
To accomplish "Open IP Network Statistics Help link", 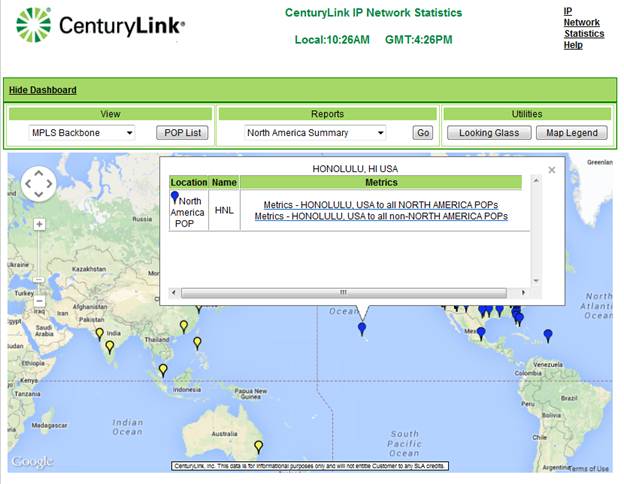I will point(583,28).
